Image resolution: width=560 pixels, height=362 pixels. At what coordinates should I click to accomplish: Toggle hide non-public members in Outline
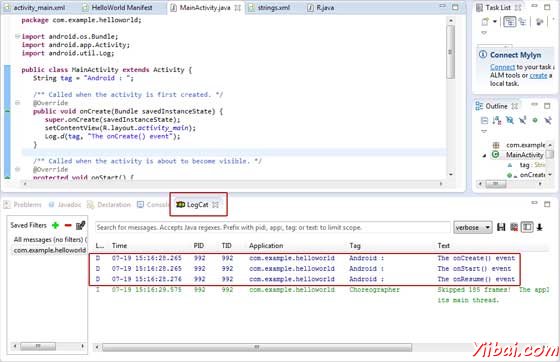click(535, 120)
